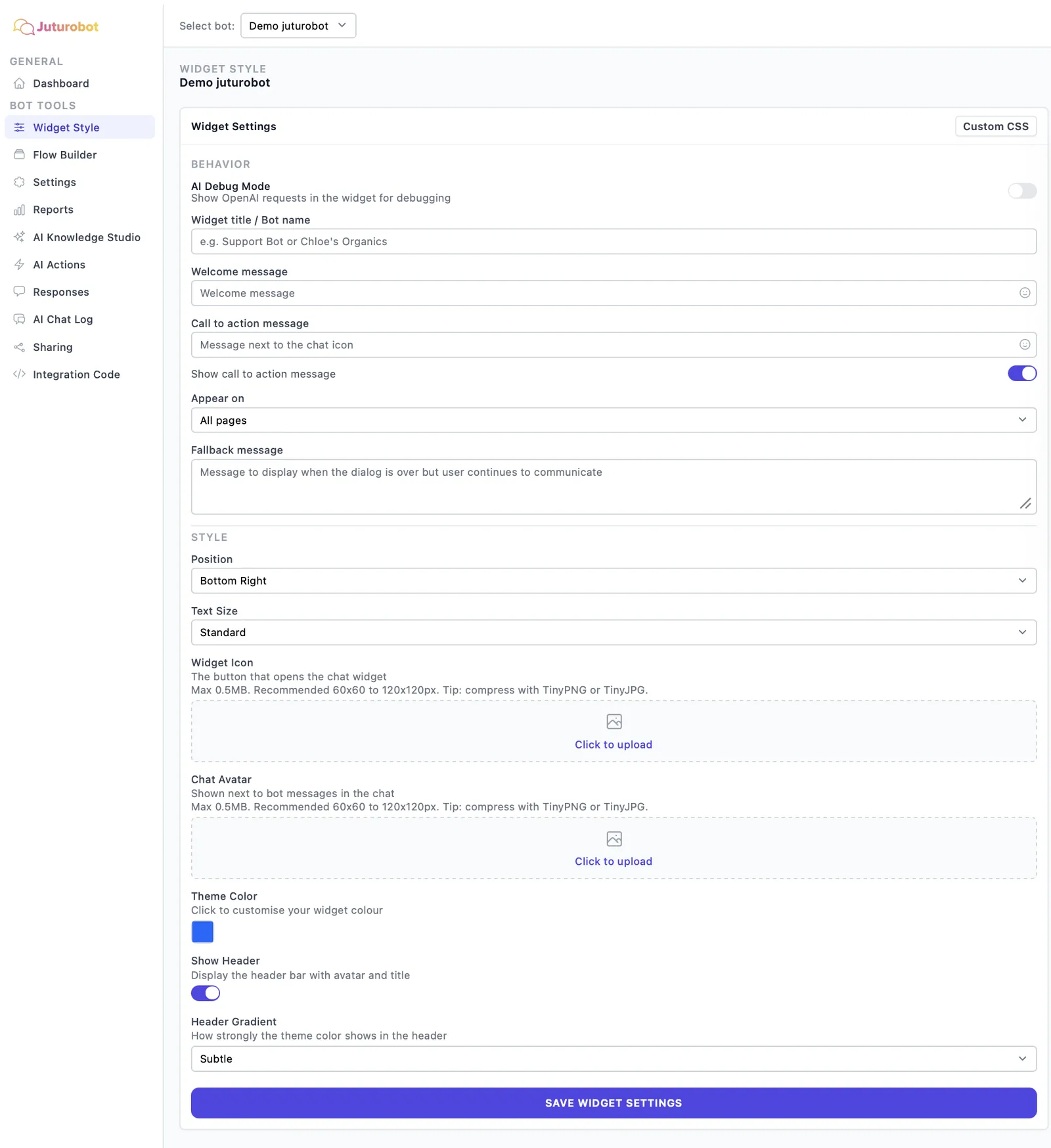The width and height of the screenshot is (1051, 1148).
Task: Open emoji picker in Welcome message field
Action: point(1024,293)
